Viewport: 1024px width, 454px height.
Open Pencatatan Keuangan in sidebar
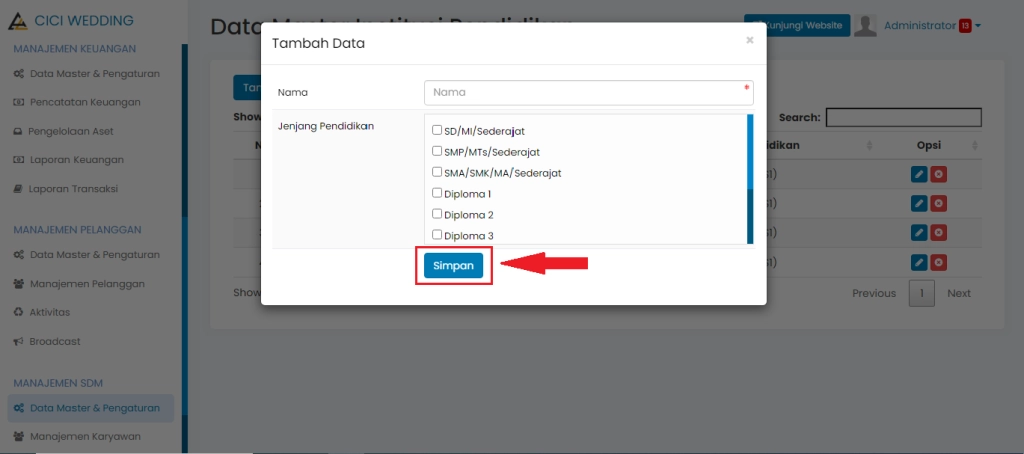point(84,102)
